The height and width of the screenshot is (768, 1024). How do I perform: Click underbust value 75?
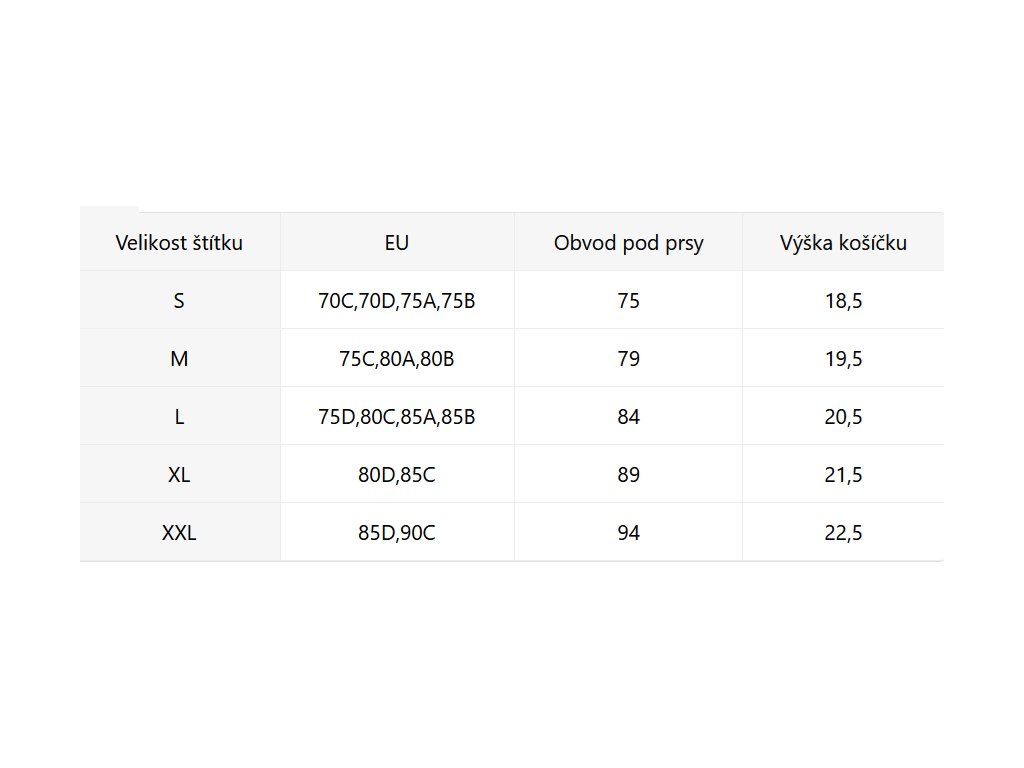click(x=628, y=301)
